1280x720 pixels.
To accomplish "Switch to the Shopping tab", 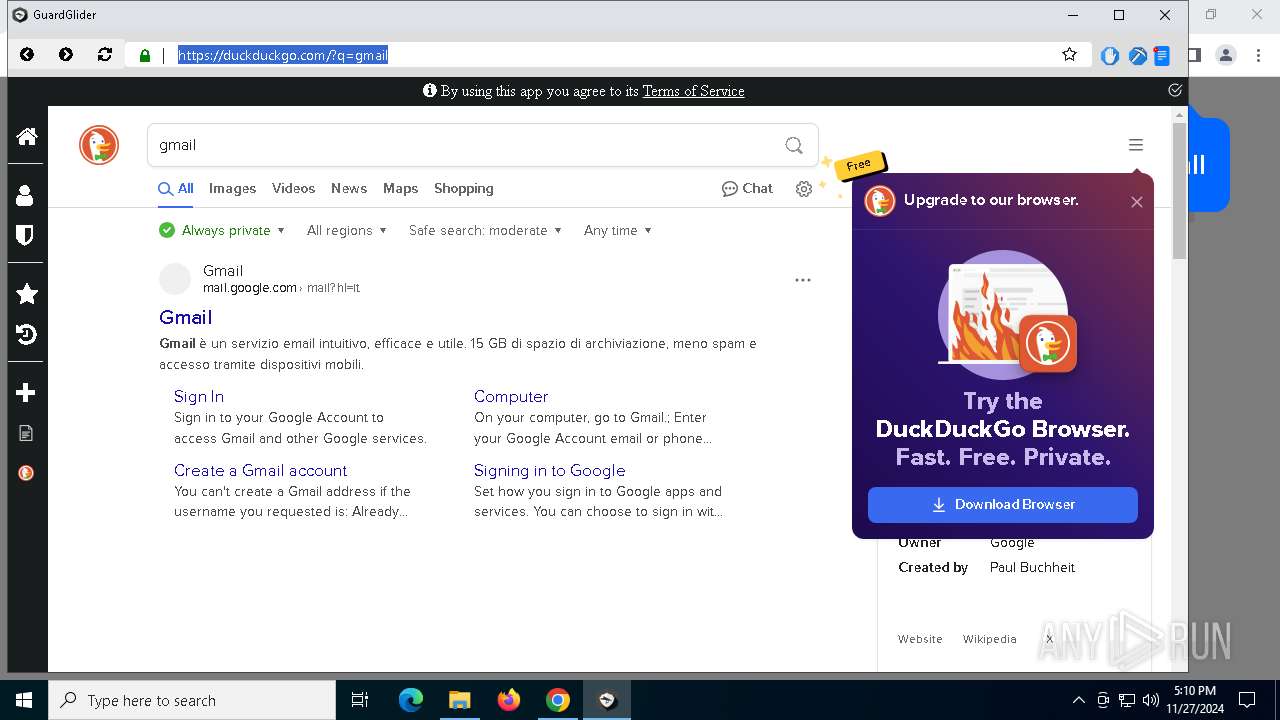I will click(463, 188).
